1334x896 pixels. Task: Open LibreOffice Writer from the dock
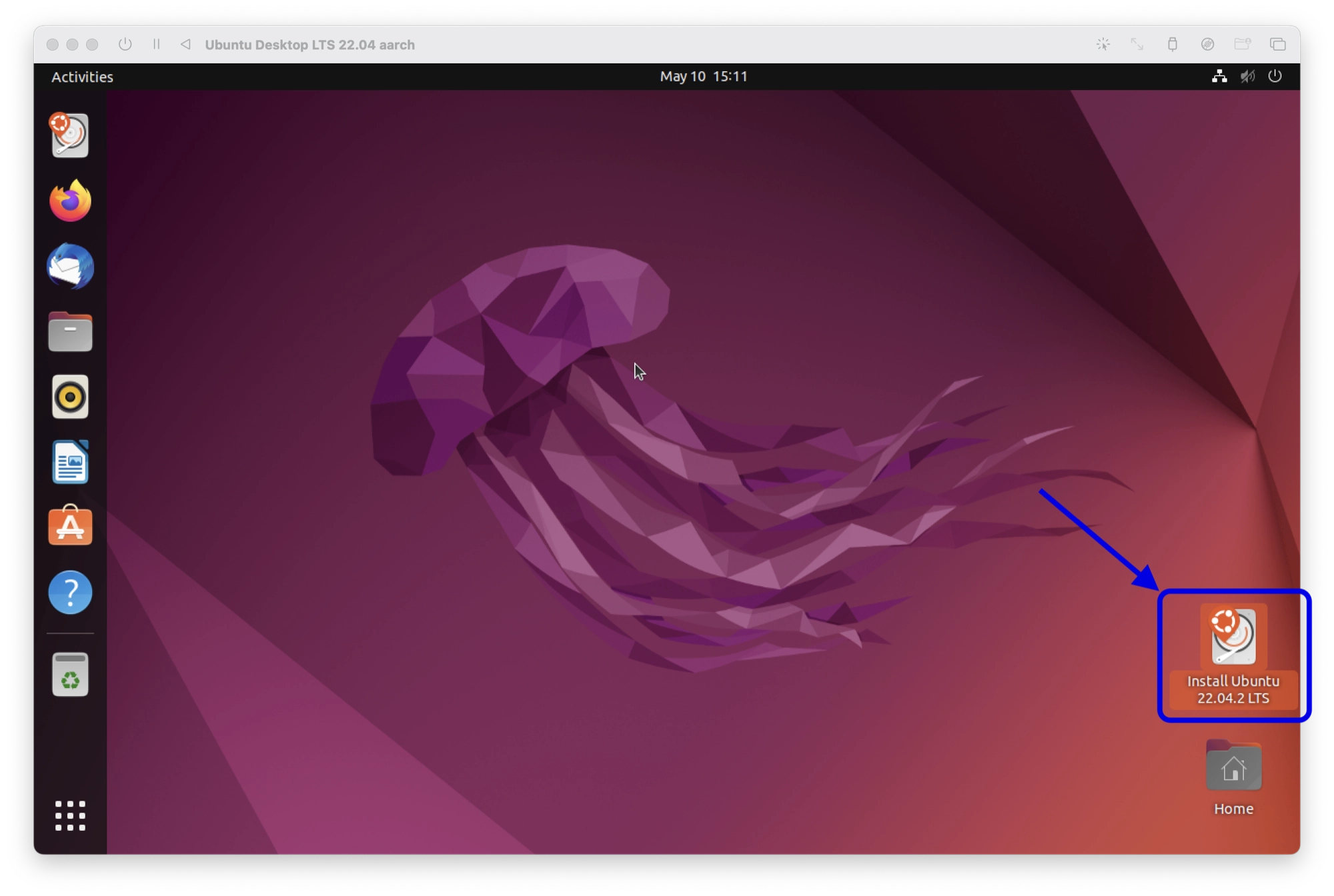70,462
